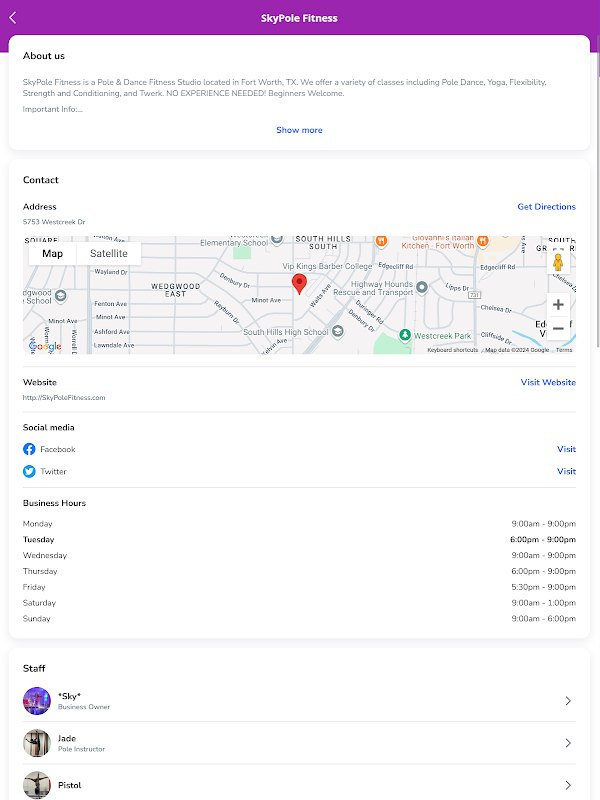Open map Terms link
600x800 pixels.
point(564,350)
